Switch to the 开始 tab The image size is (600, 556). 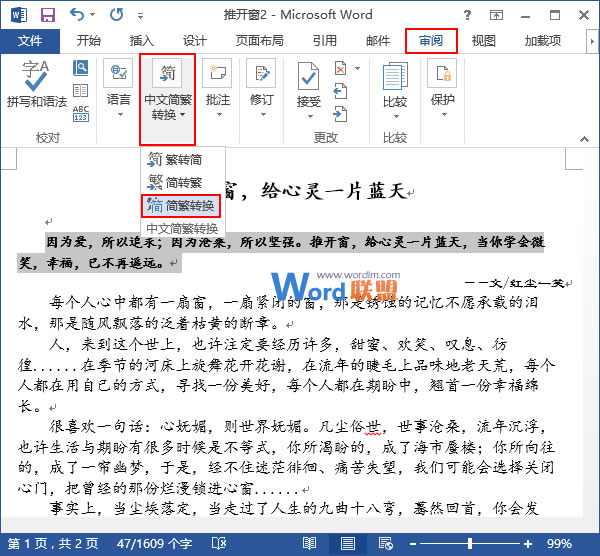coord(88,41)
